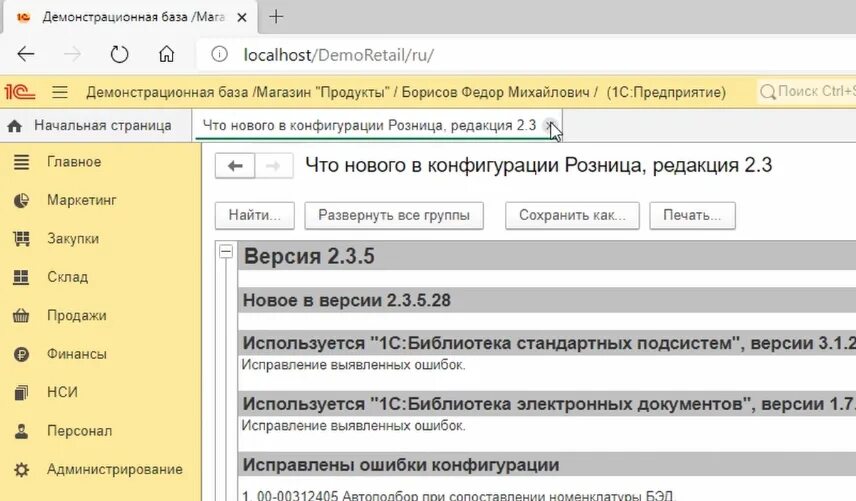
Task: Go forward with the form's right arrow button
Action: tap(274, 166)
